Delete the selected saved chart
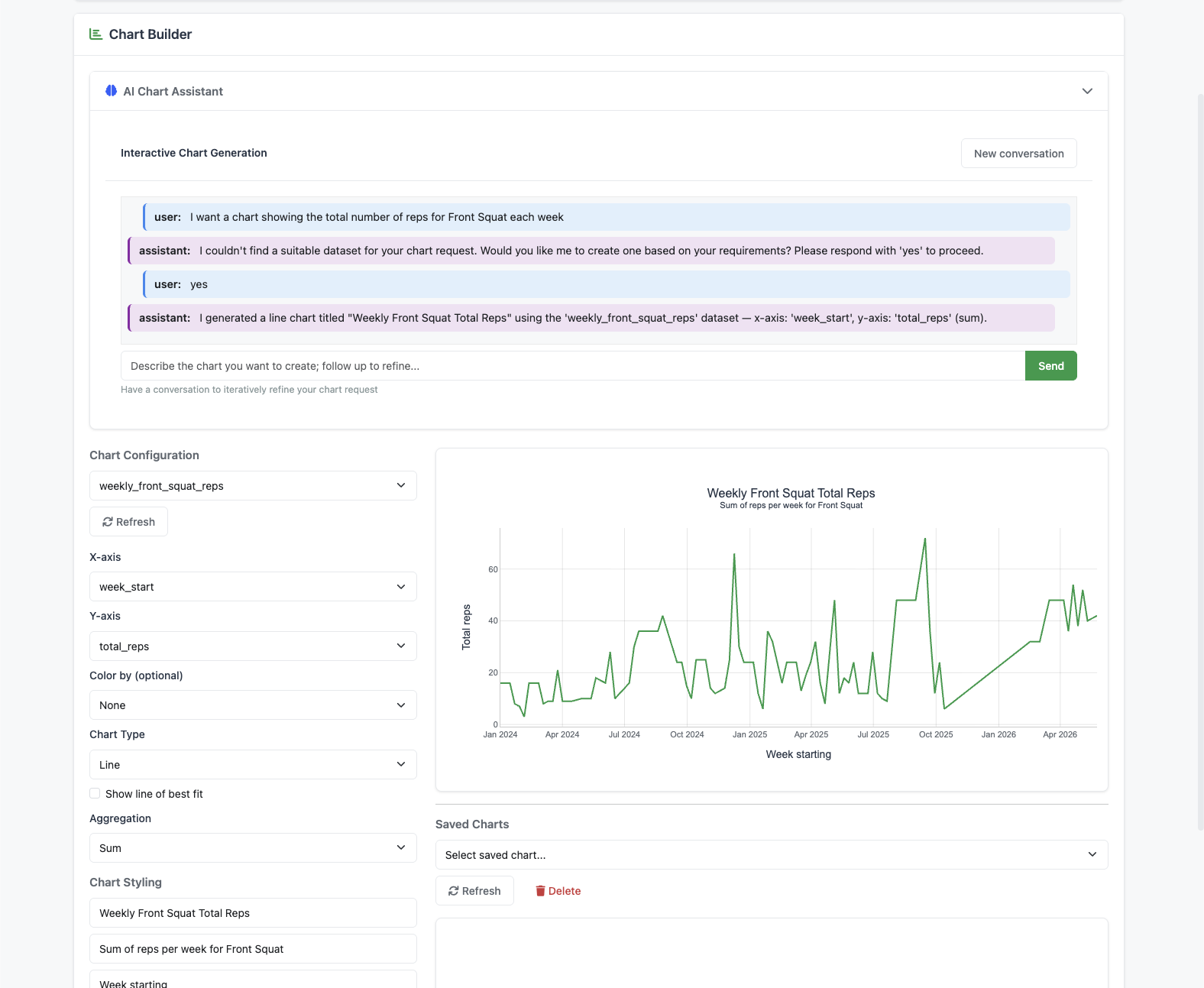Image resolution: width=1204 pixels, height=988 pixels. [558, 891]
